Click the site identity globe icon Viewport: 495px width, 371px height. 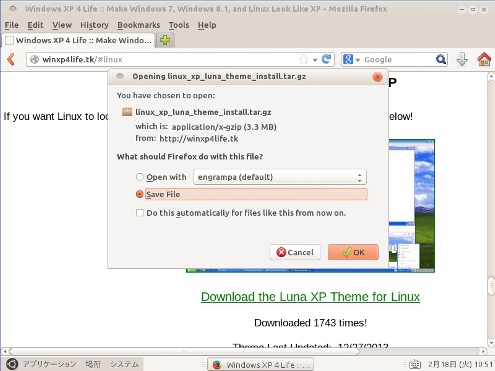(34, 59)
